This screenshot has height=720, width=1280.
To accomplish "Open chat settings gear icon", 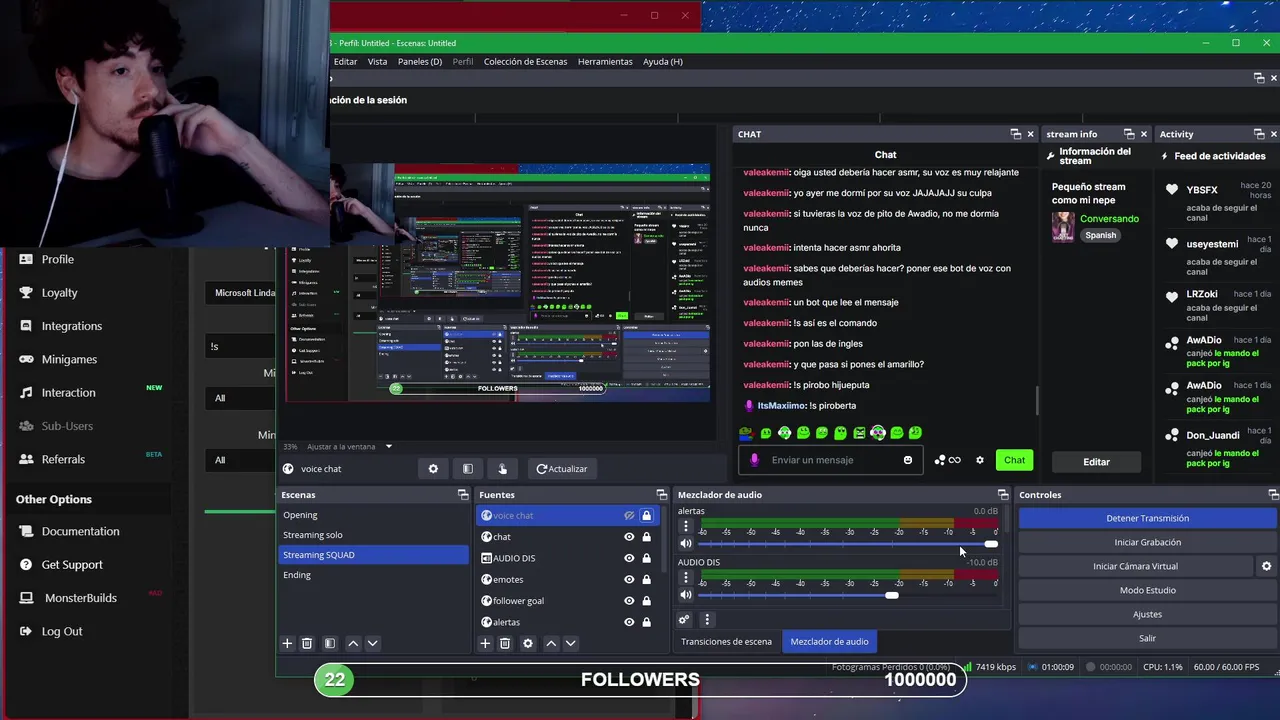I will 980,460.
